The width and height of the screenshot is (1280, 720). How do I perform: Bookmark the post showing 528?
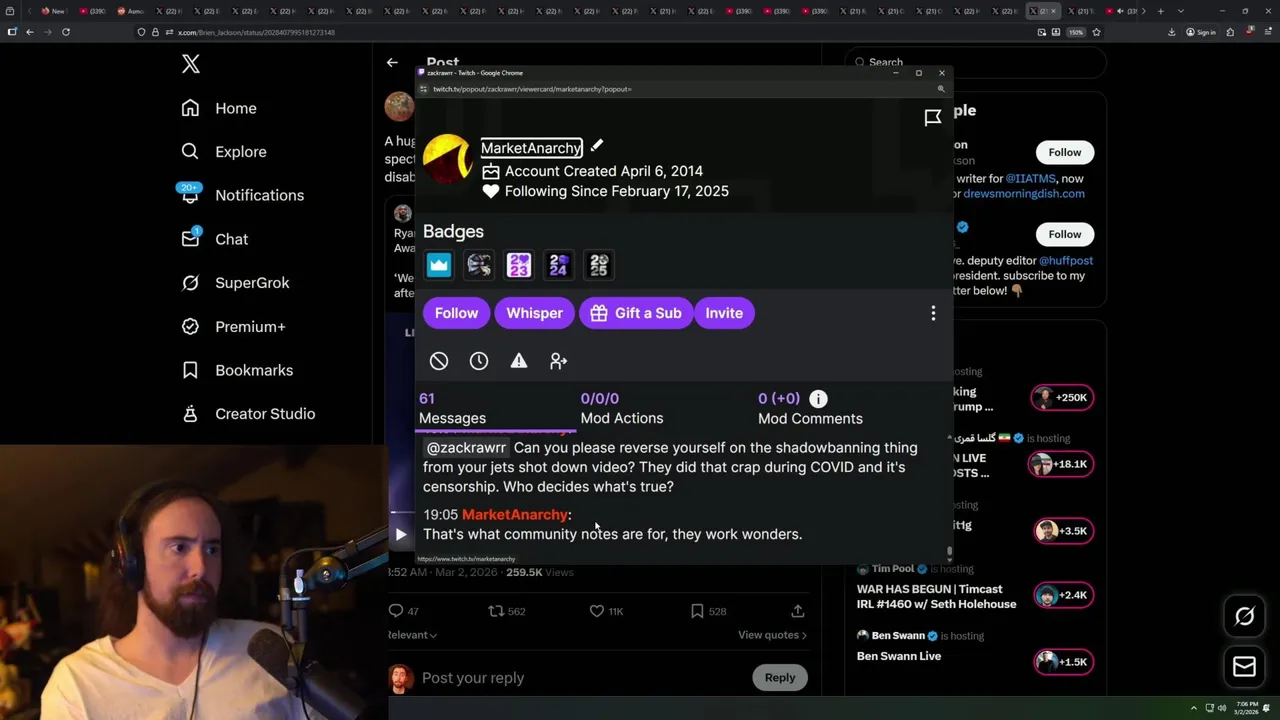pos(697,611)
